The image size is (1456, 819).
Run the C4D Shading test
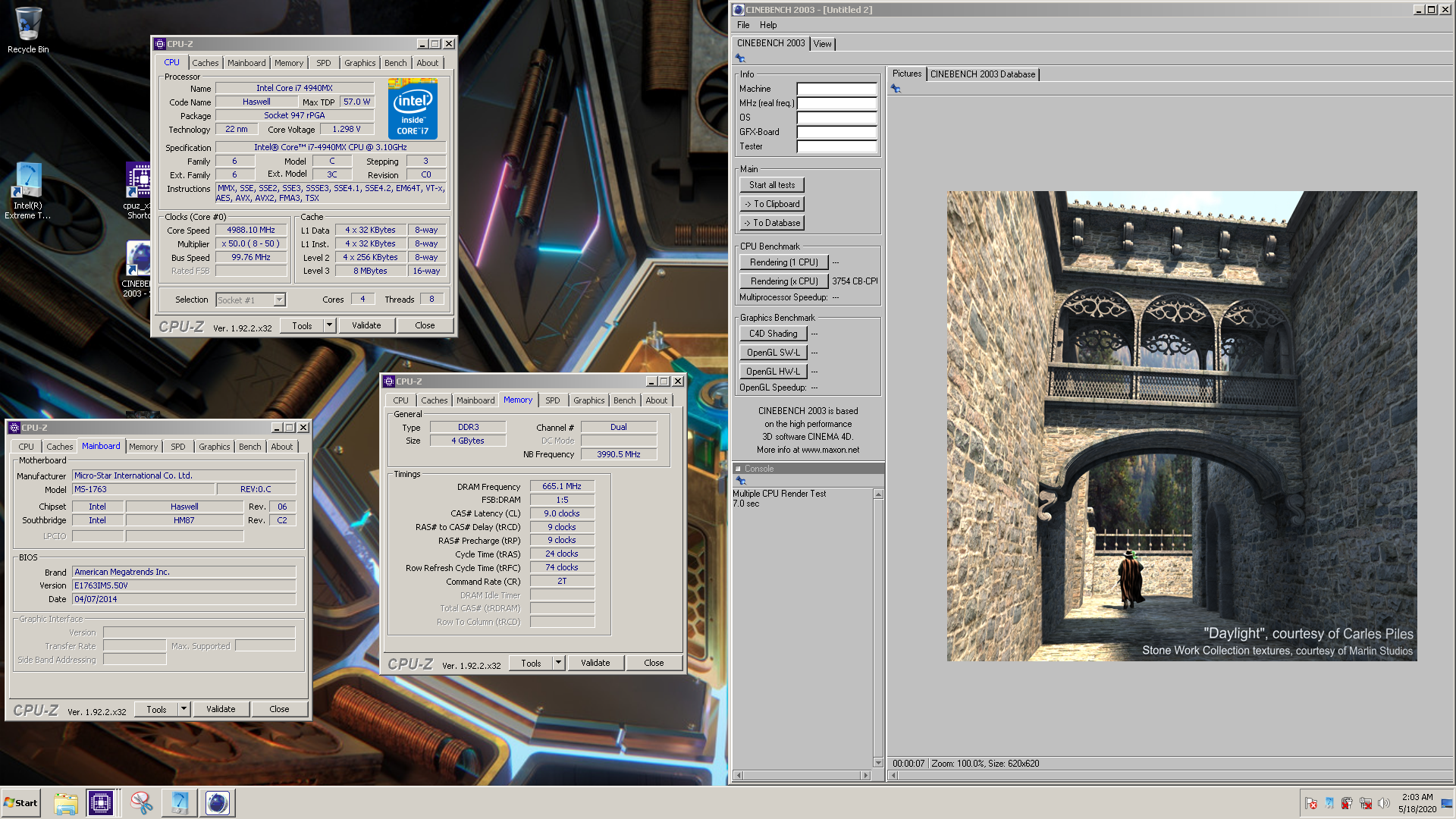pos(773,334)
